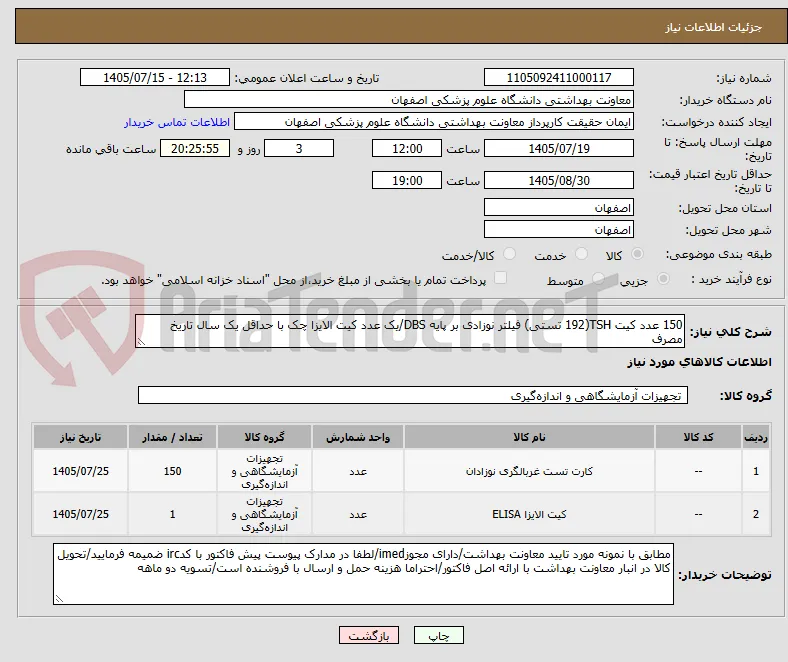Viewport: 788px width, 662px height.
Task: Click the need date of the screening card row
Action: 80,471
